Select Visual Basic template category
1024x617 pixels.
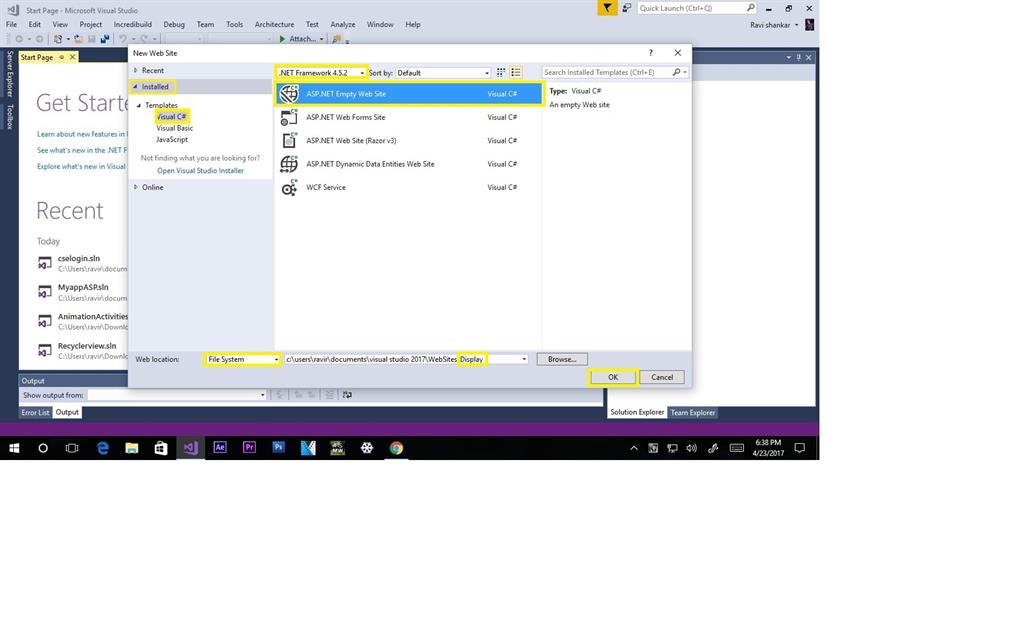point(174,129)
